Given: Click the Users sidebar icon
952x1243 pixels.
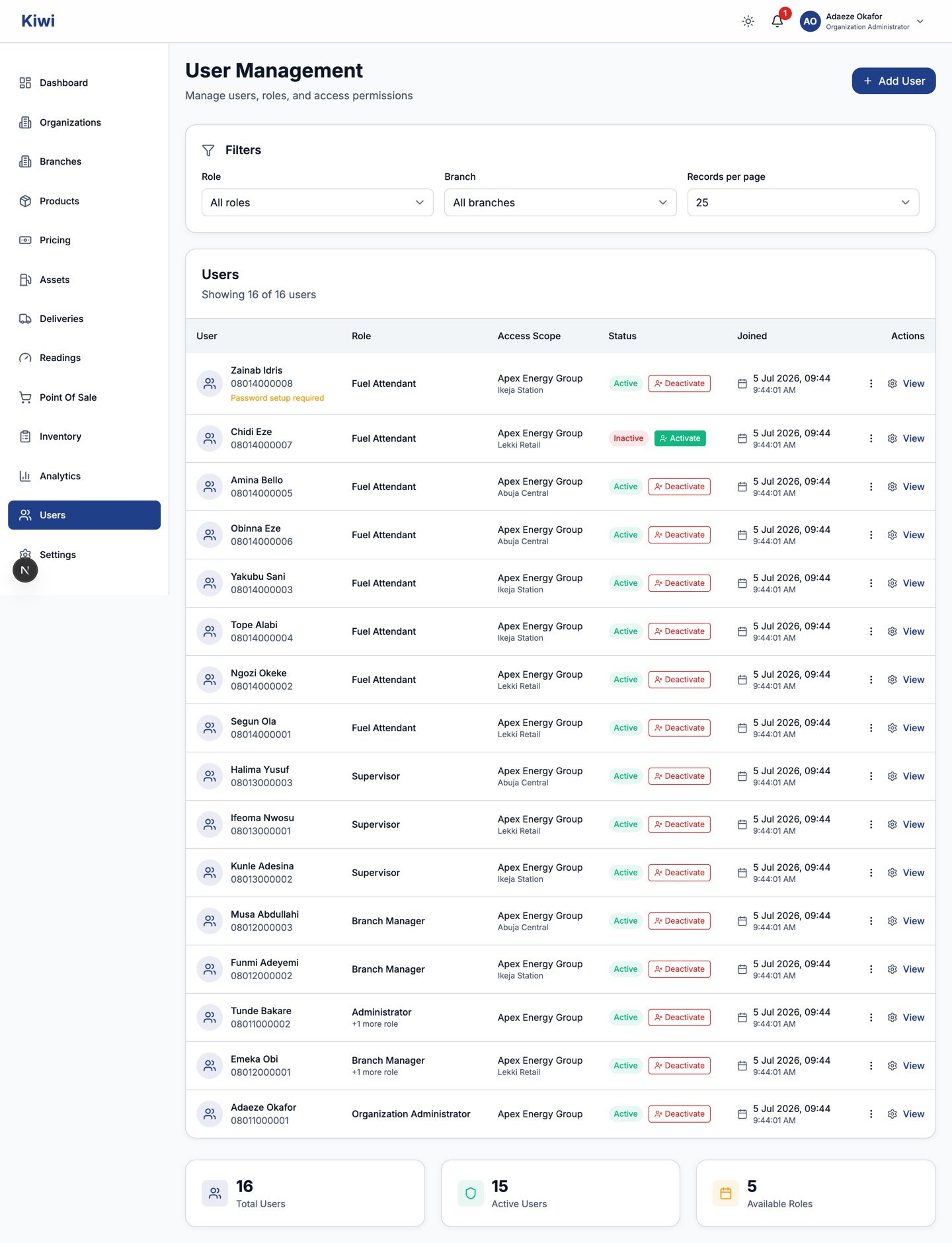Looking at the screenshot, I should [x=25, y=515].
